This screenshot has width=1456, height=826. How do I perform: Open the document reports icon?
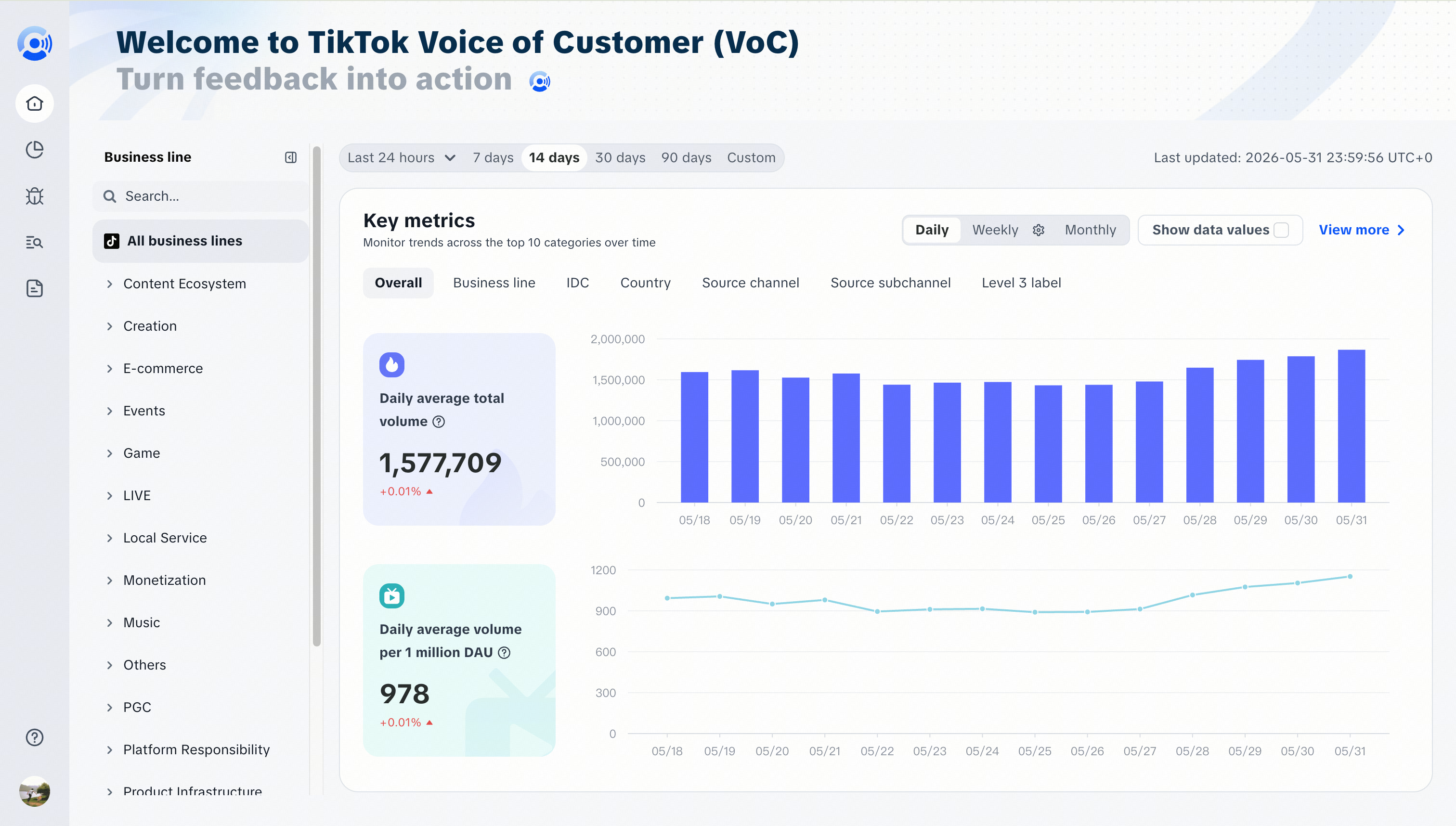(35, 288)
